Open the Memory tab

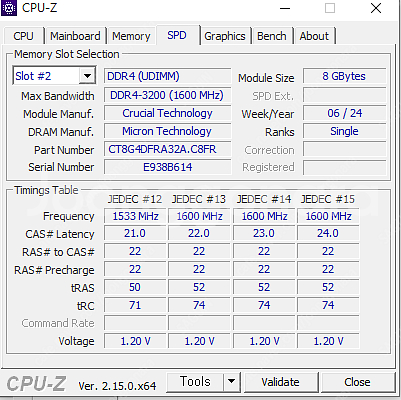(x=131, y=36)
